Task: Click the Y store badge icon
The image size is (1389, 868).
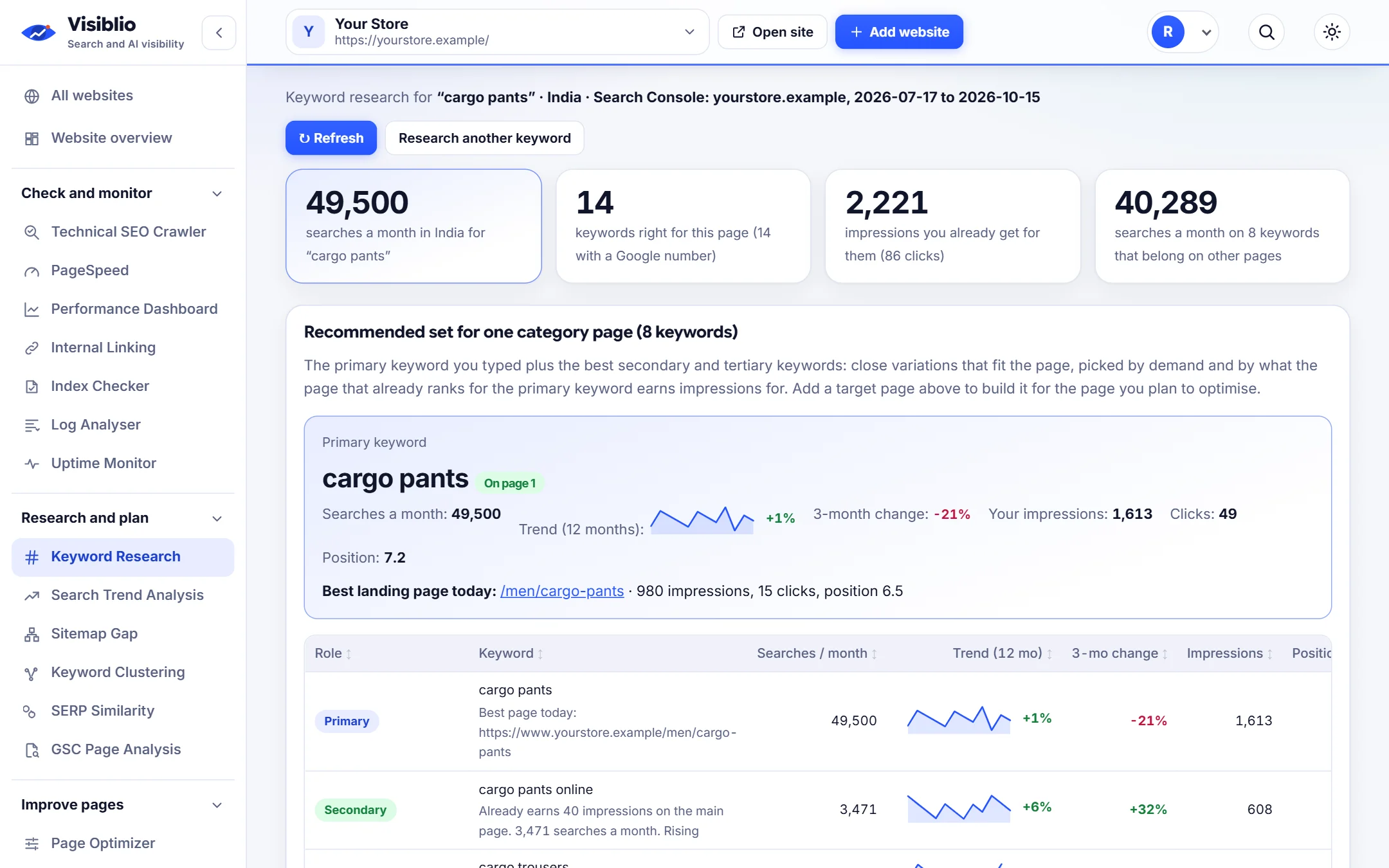Action: [x=309, y=32]
